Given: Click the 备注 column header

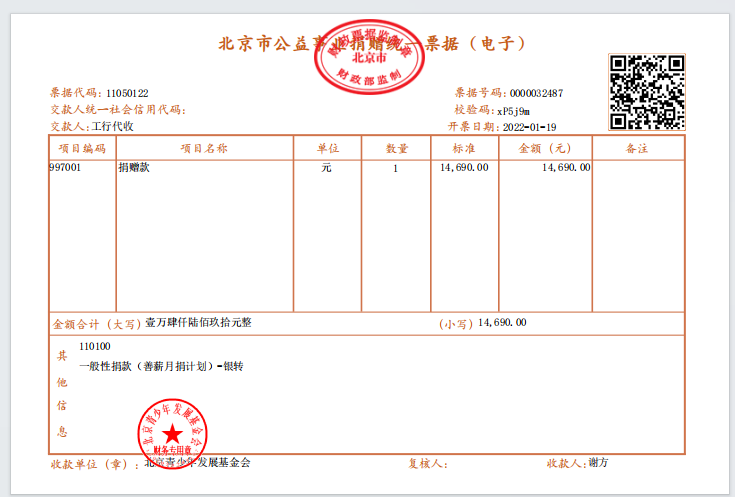Looking at the screenshot, I should coord(637,148).
